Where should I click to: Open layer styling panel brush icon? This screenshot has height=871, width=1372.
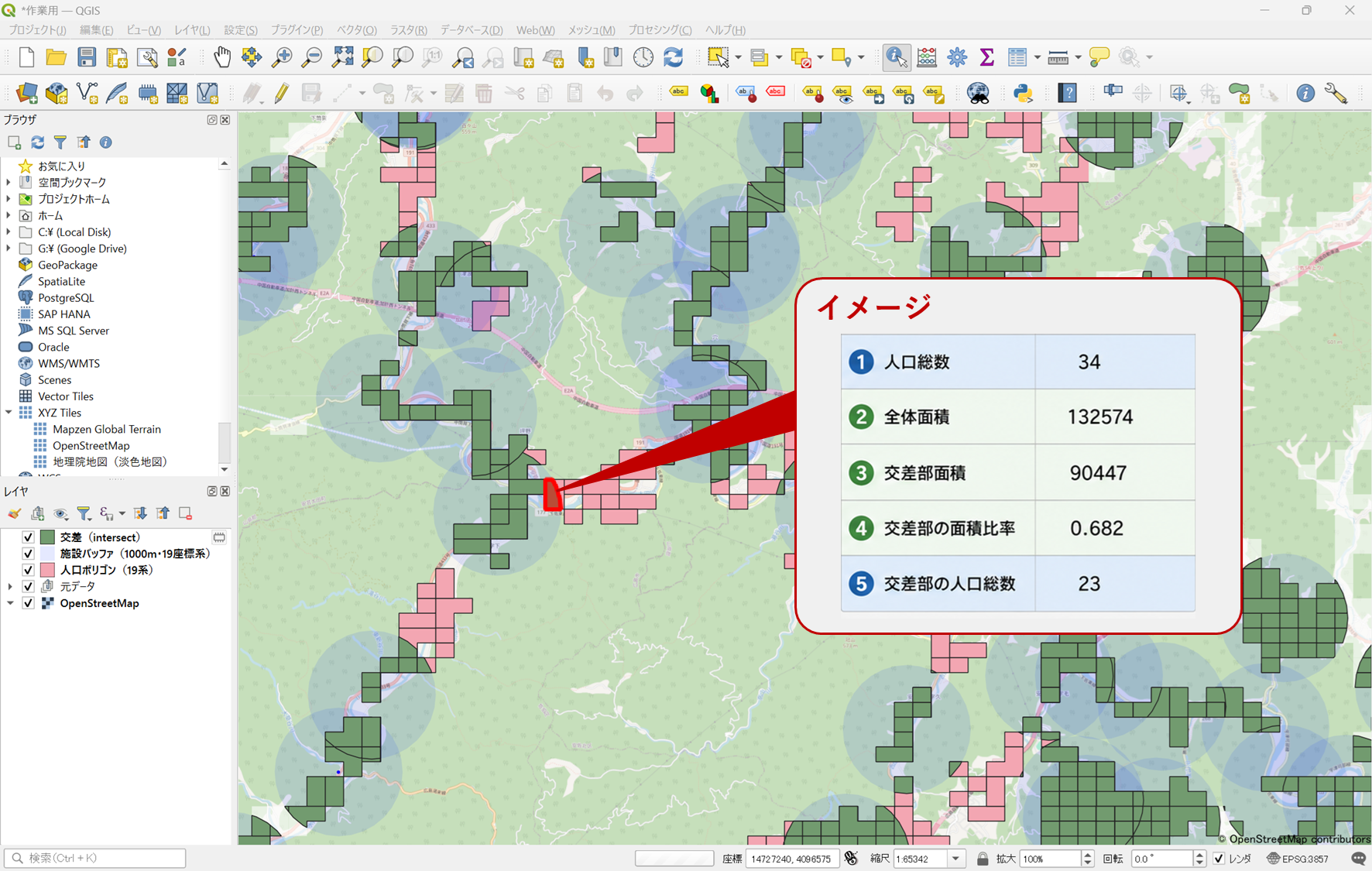click(x=15, y=513)
